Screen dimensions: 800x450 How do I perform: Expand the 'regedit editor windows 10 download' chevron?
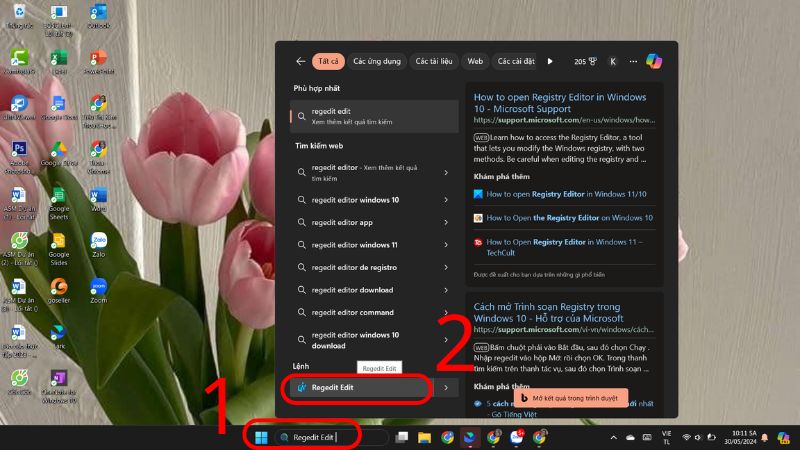pyautogui.click(x=446, y=340)
